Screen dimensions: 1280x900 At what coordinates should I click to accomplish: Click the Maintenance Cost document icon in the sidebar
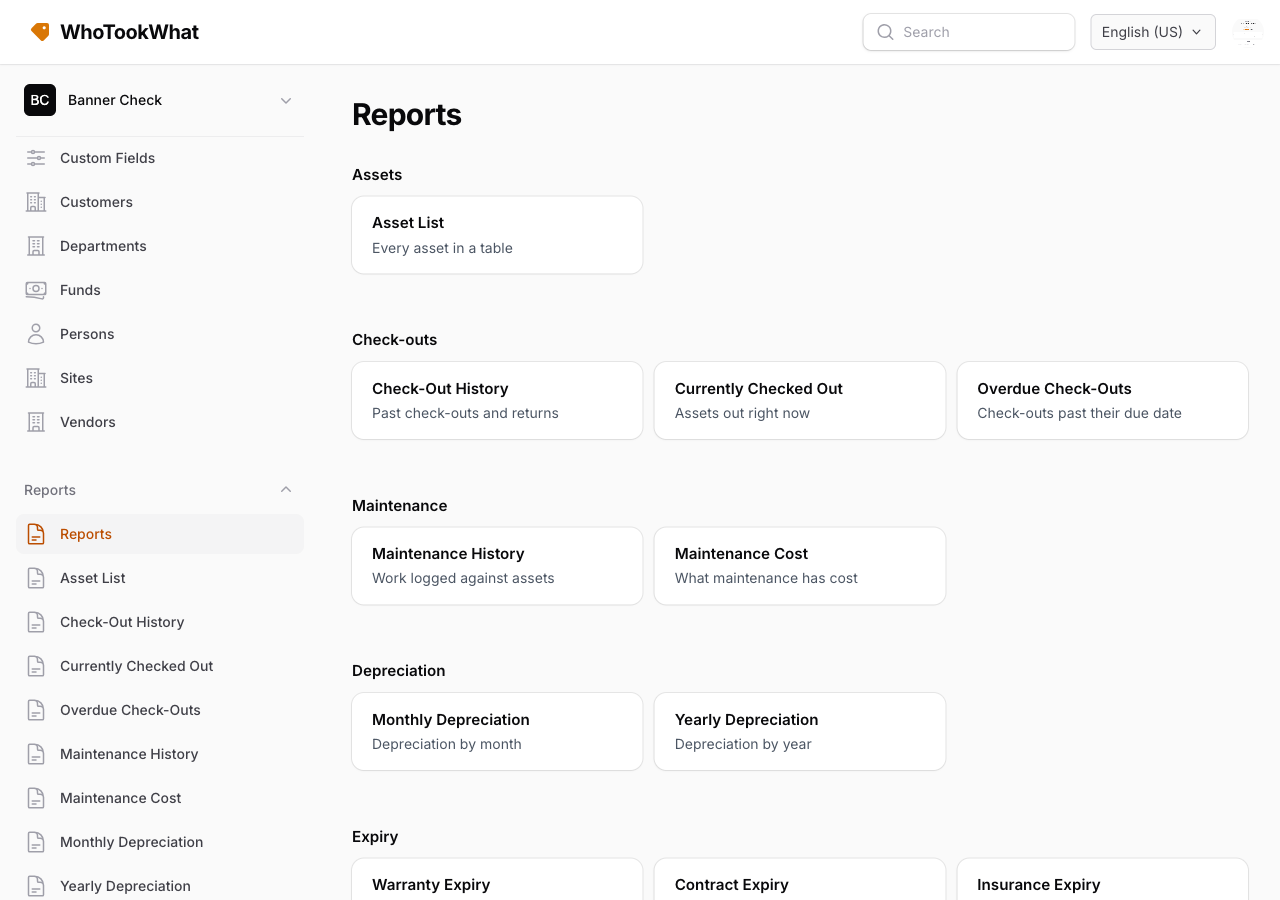[x=36, y=798]
